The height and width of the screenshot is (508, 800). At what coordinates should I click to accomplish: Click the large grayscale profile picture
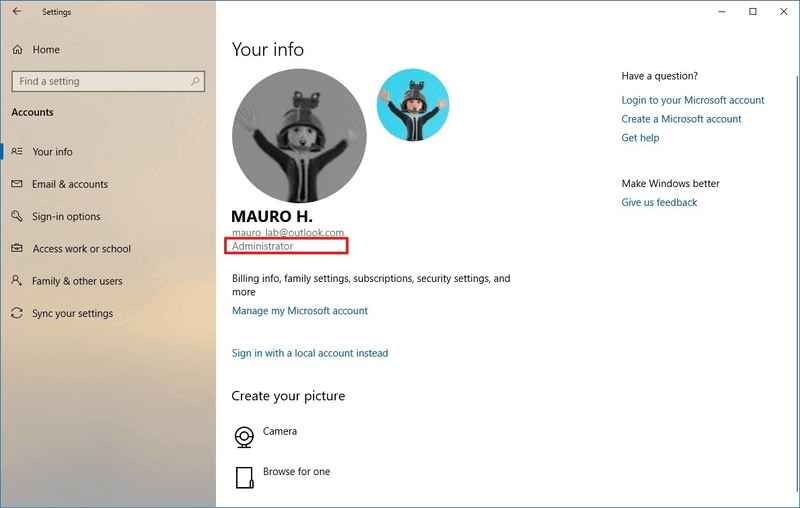(299, 136)
